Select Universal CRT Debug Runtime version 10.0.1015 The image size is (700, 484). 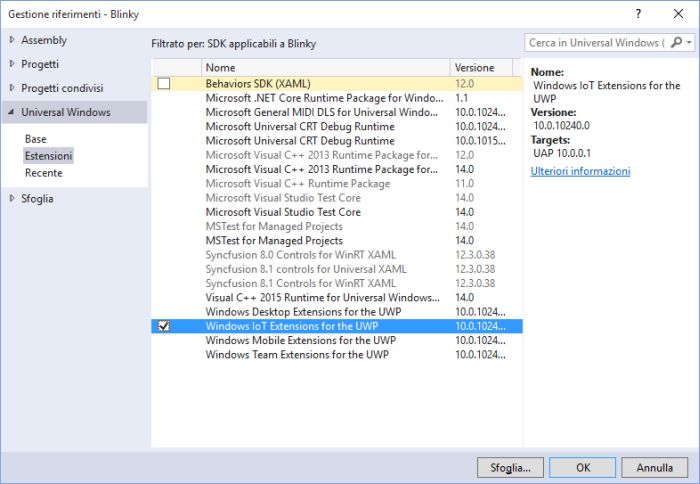(337, 141)
